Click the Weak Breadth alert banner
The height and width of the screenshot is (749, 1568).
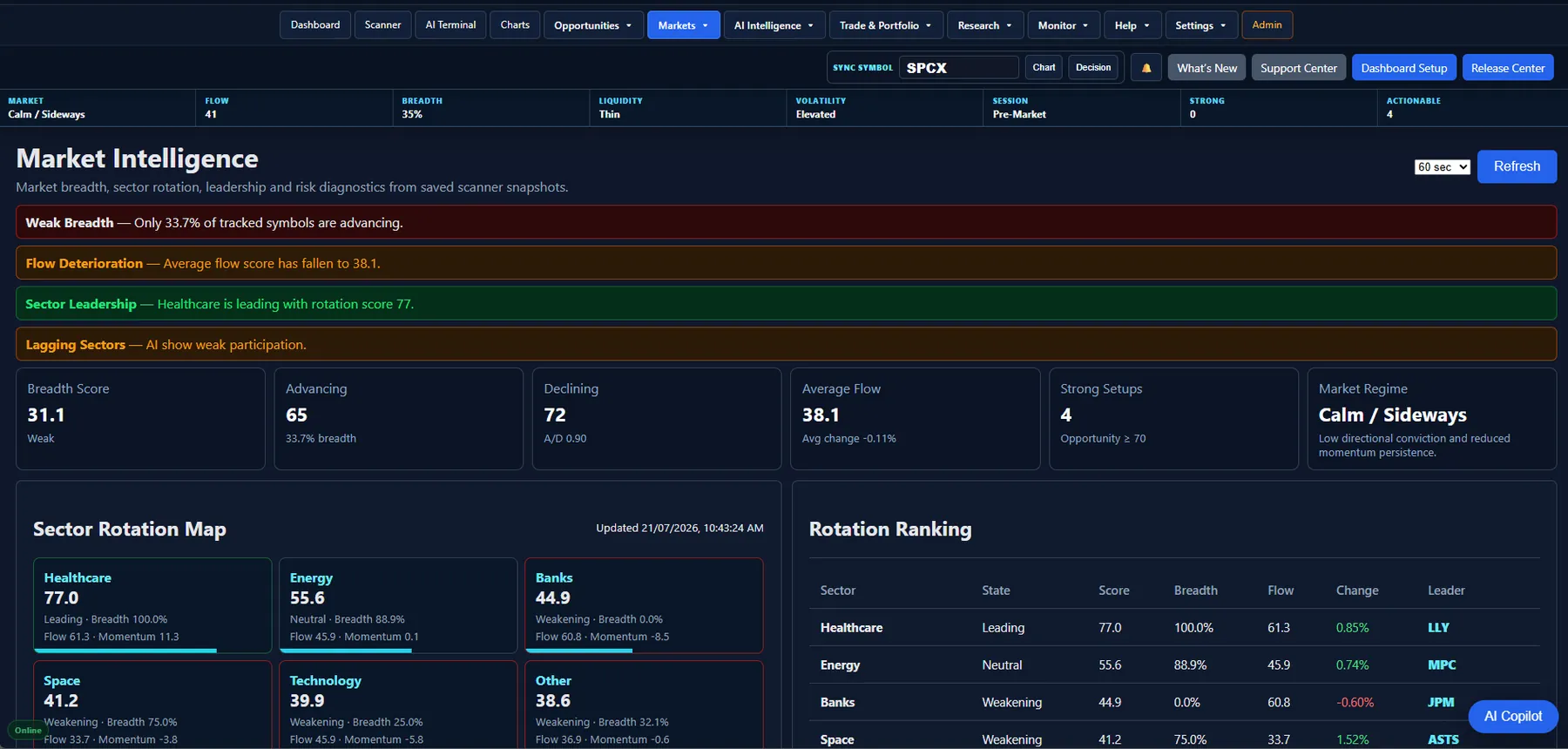[786, 222]
